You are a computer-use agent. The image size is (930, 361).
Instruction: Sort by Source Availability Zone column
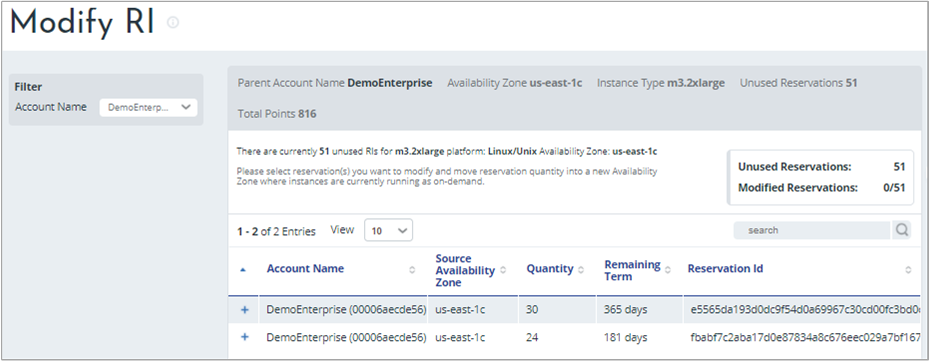pyautogui.click(x=465, y=270)
